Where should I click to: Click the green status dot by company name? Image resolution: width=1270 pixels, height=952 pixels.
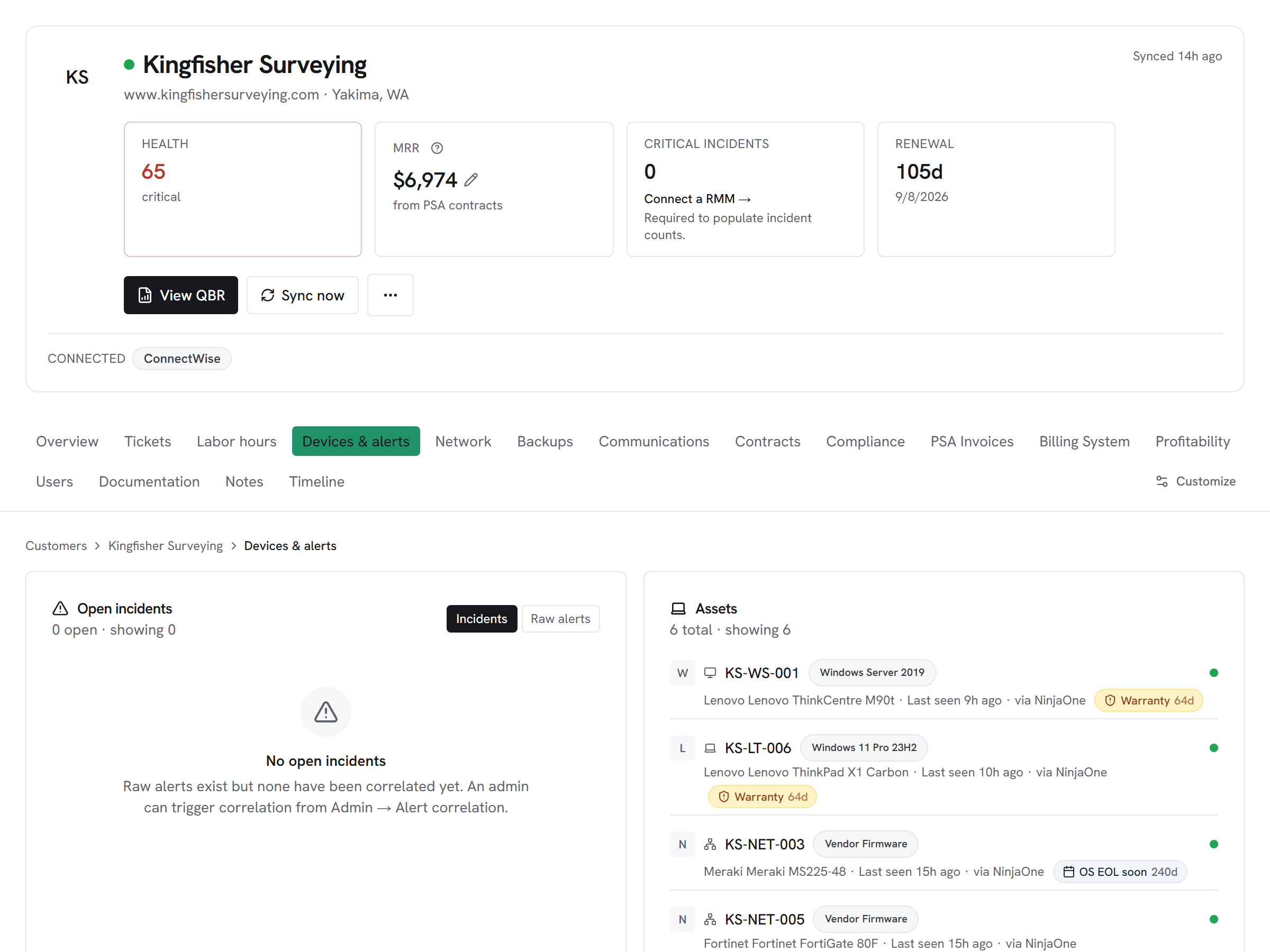[129, 65]
